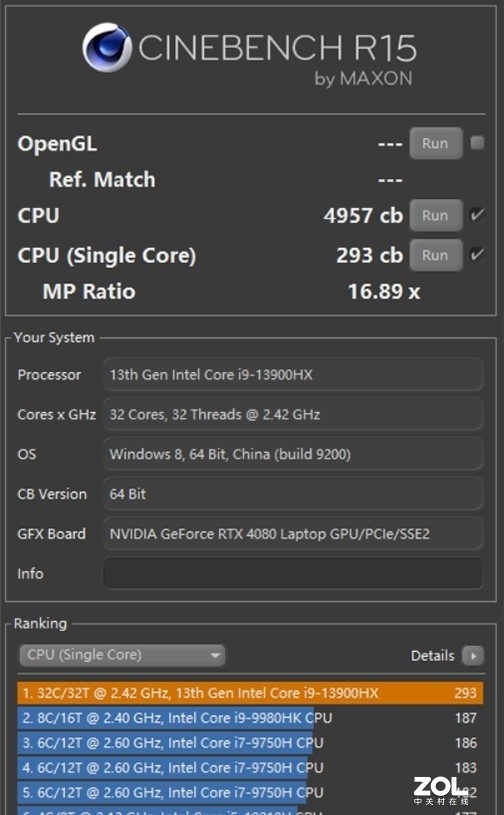Screen dimensions: 504x815
Task: Click the empty Info input field
Action: 293,573
